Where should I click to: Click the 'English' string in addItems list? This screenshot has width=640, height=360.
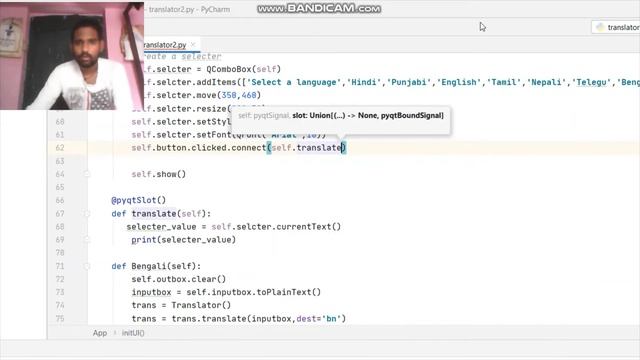[x=459, y=82]
